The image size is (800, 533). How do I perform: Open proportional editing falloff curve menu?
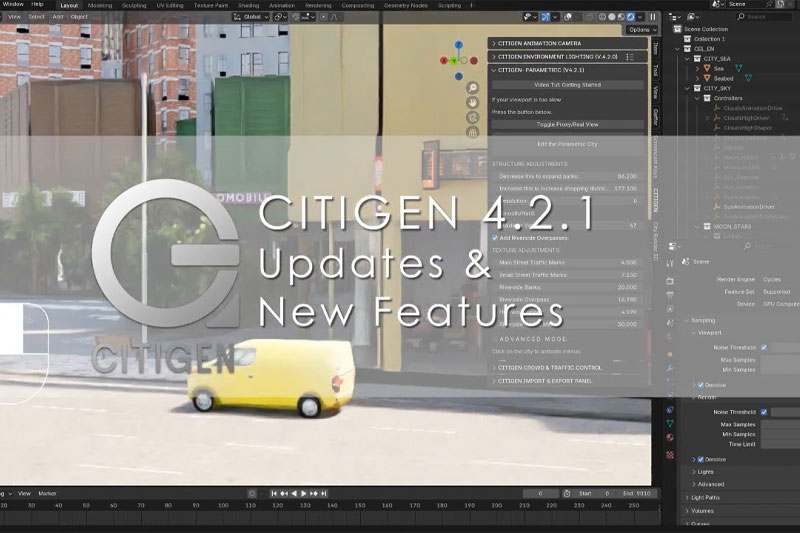(334, 17)
